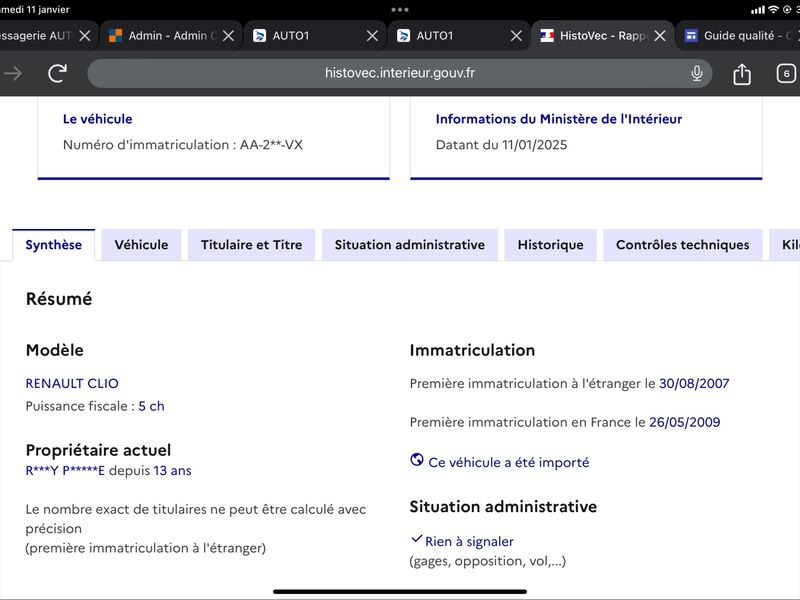Close the Admin tab
The image size is (800, 600).
[x=229, y=36]
